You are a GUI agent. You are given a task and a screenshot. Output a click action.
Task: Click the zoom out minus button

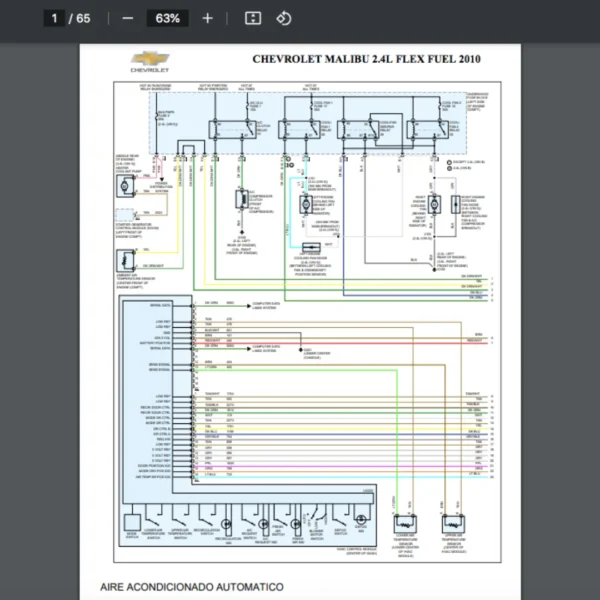[127, 18]
